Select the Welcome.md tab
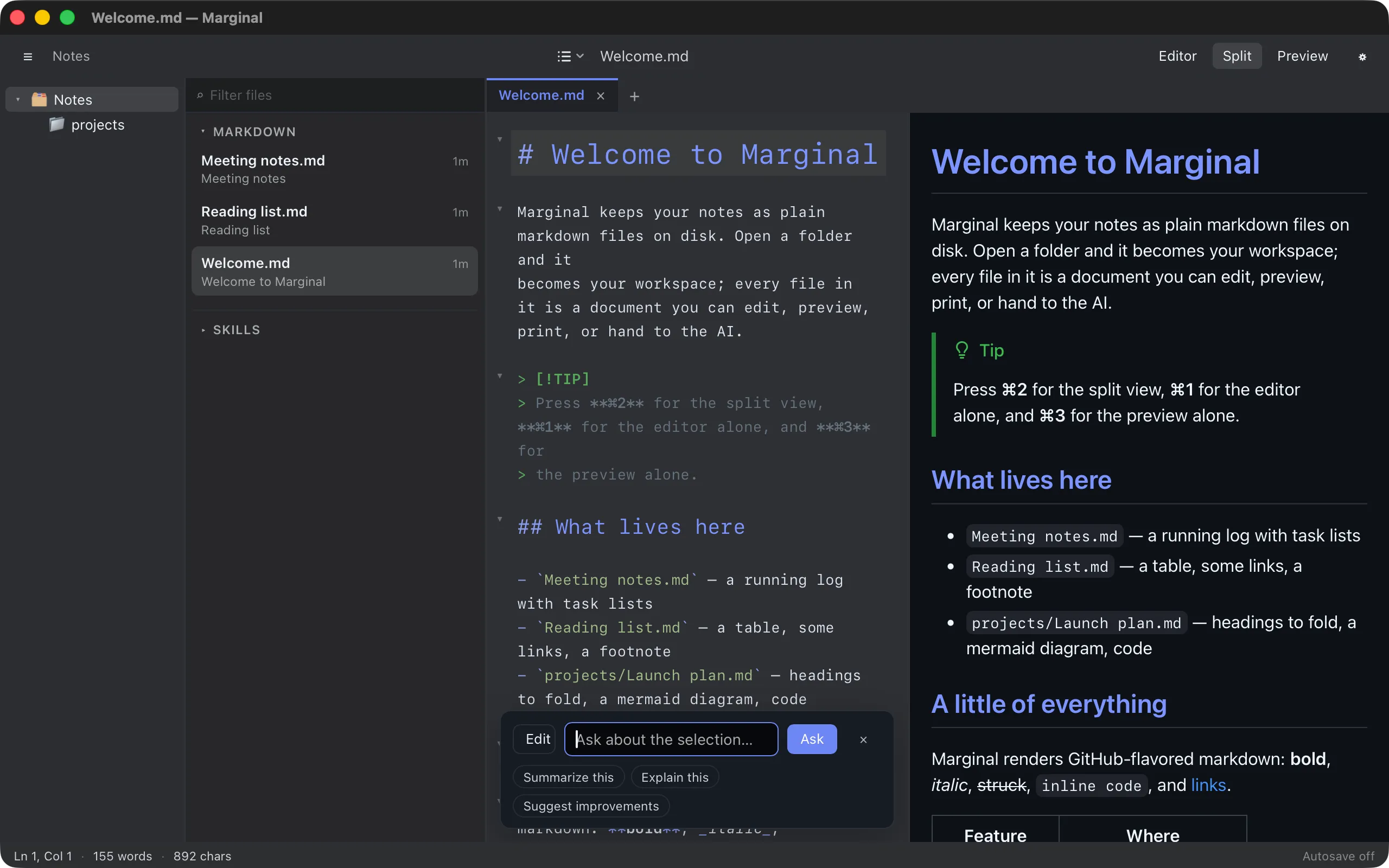The height and width of the screenshot is (868, 1389). point(541,95)
